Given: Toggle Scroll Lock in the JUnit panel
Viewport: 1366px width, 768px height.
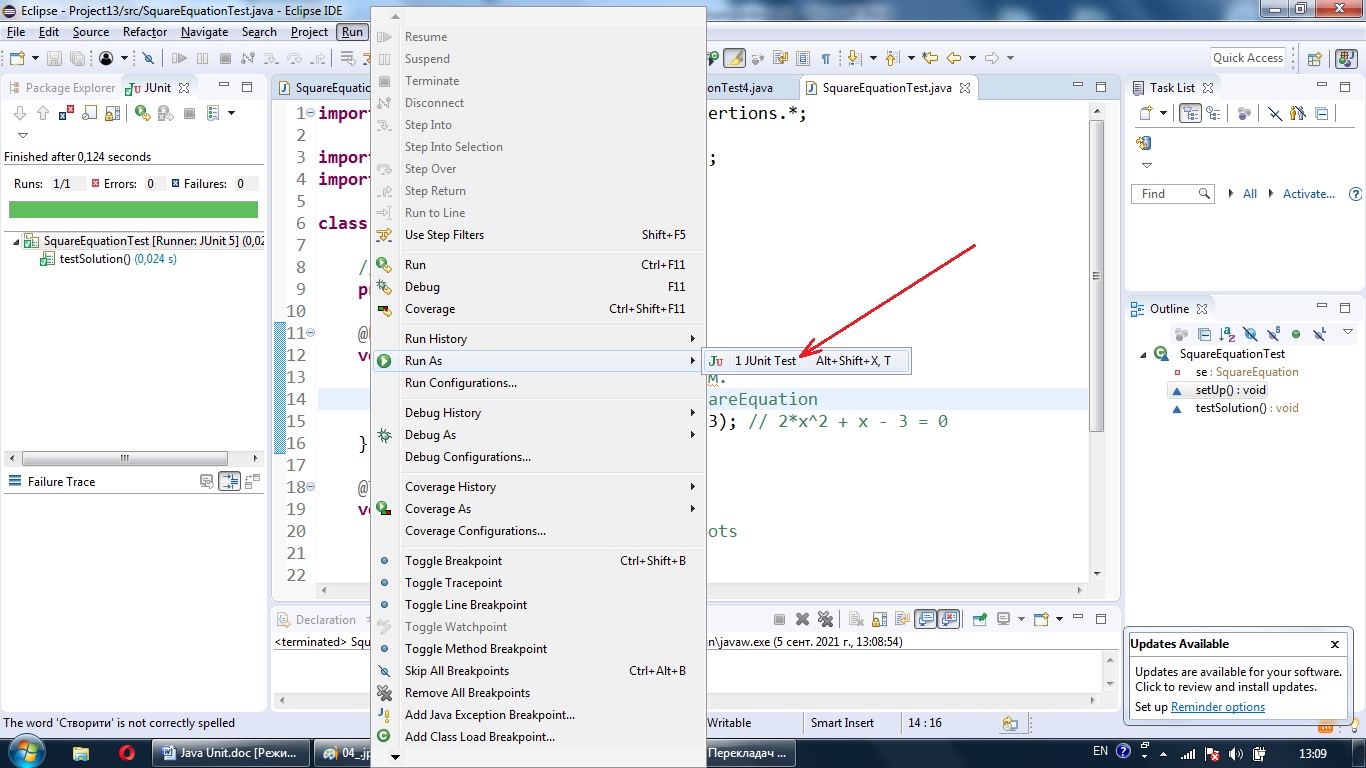Looking at the screenshot, I should (x=113, y=113).
